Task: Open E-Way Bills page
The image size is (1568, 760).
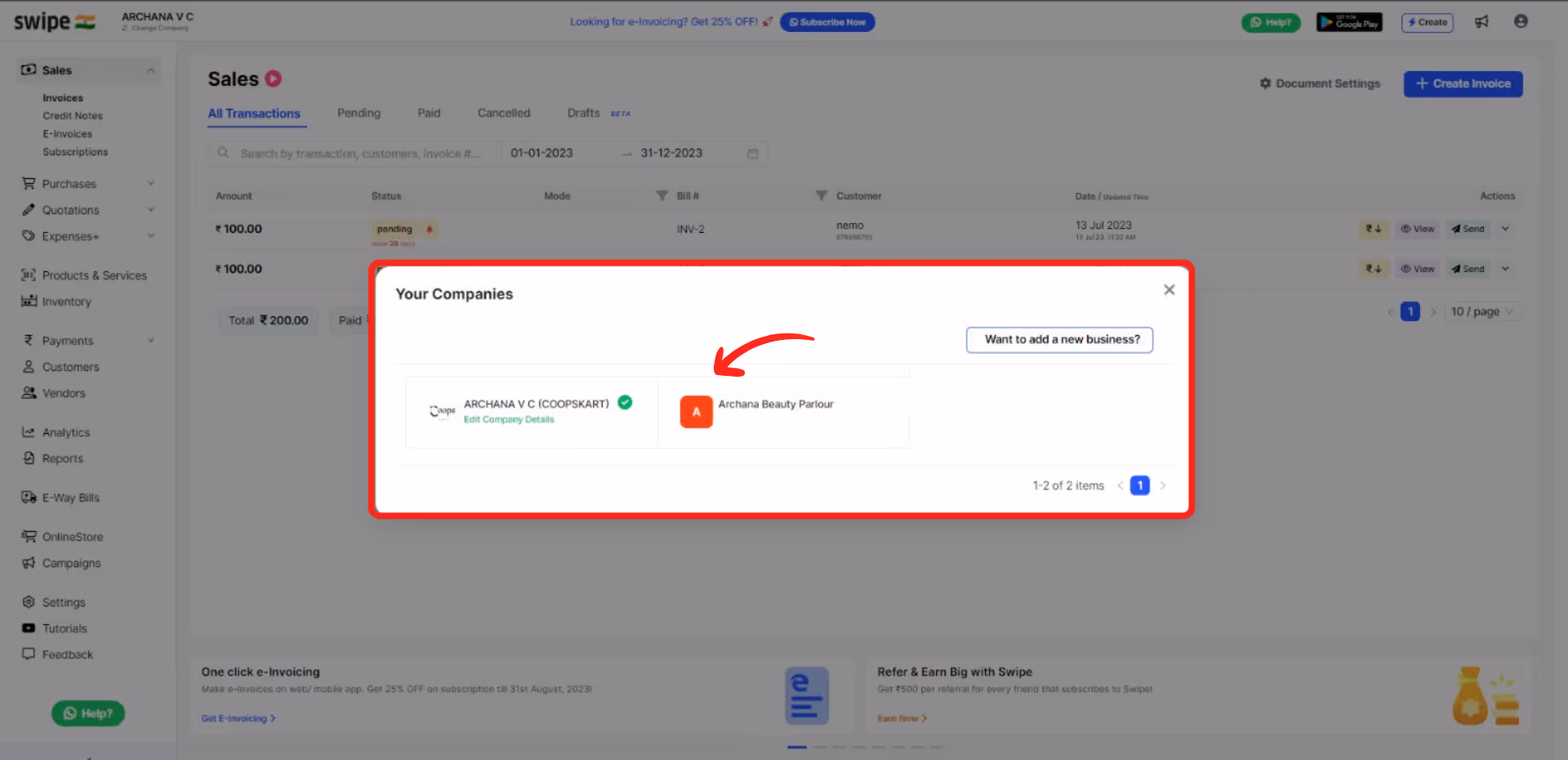Action: tap(60, 498)
